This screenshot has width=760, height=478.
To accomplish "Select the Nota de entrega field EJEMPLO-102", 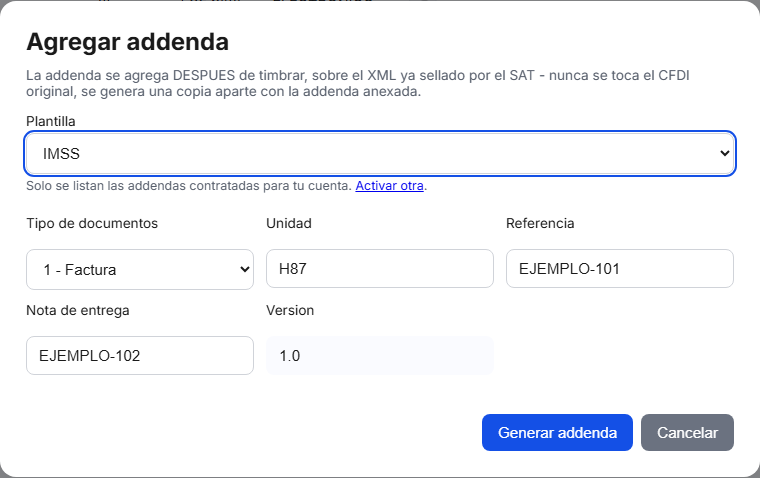I will tap(140, 355).
